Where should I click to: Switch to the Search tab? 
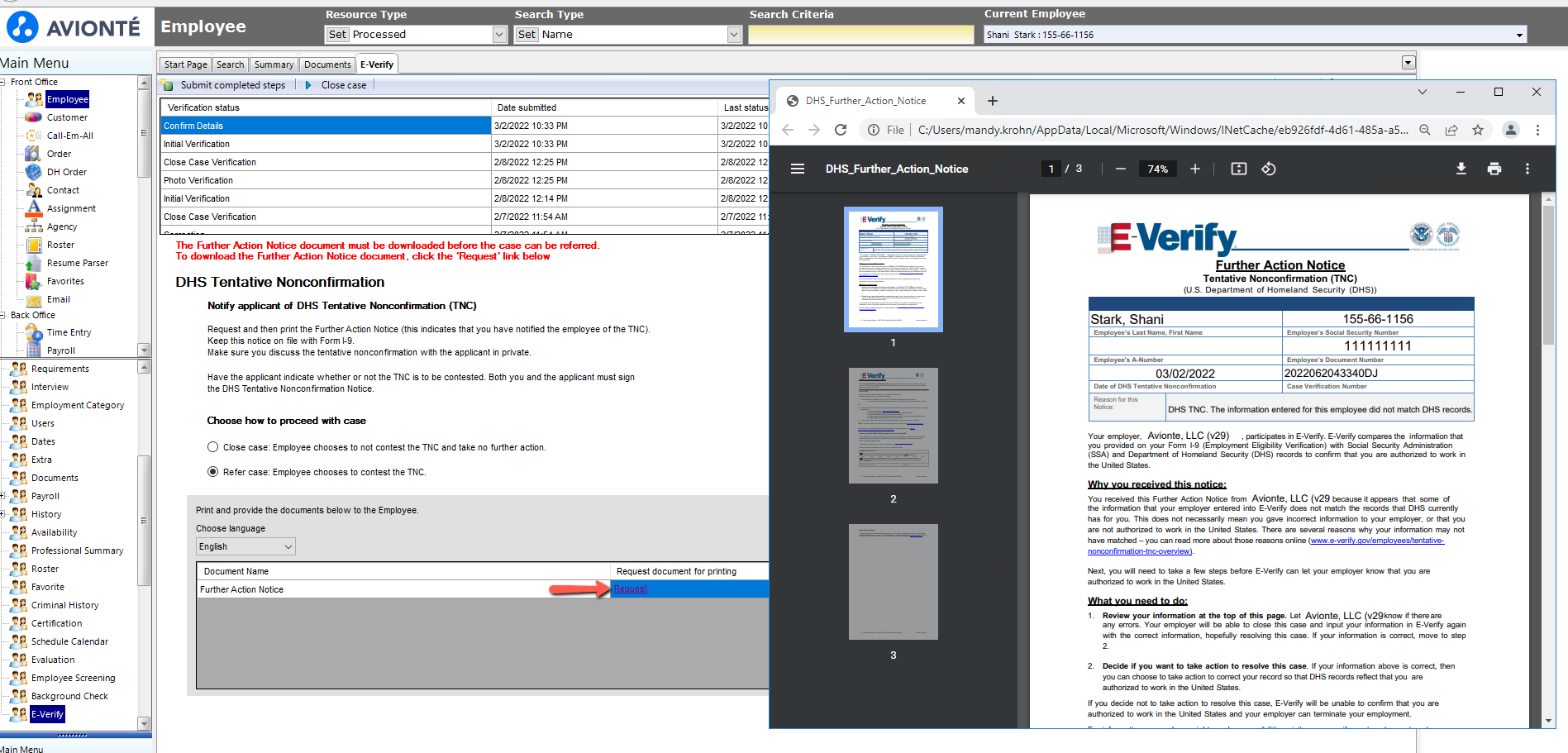[230, 64]
